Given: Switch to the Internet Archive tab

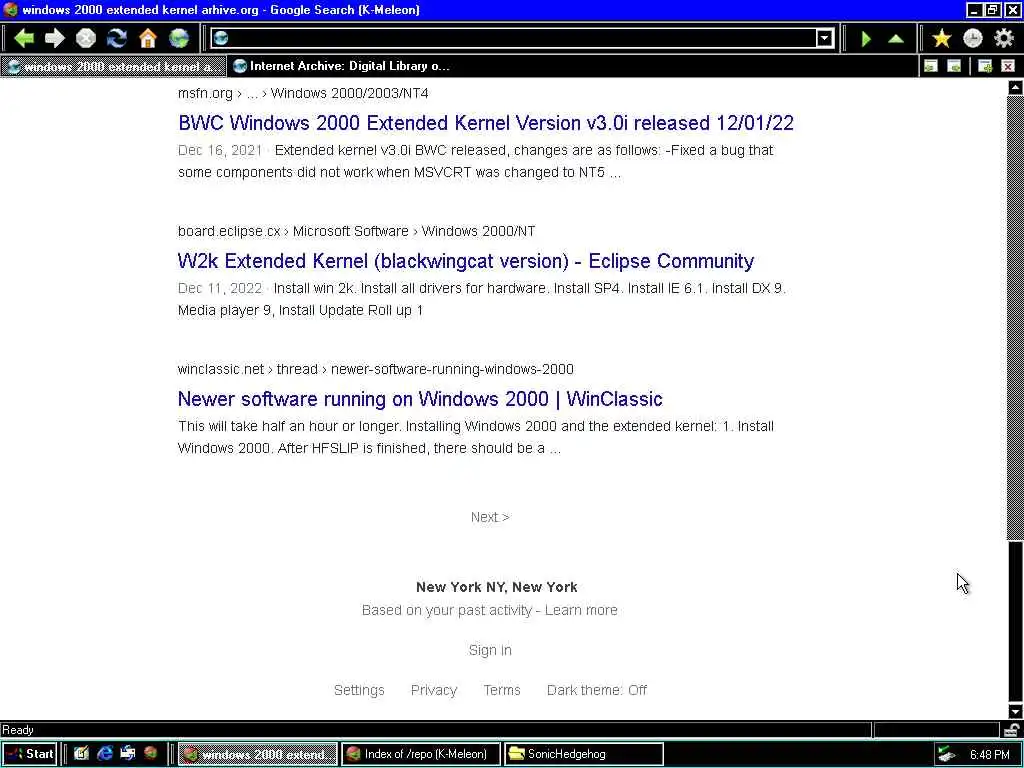Looking at the screenshot, I should click(341, 66).
